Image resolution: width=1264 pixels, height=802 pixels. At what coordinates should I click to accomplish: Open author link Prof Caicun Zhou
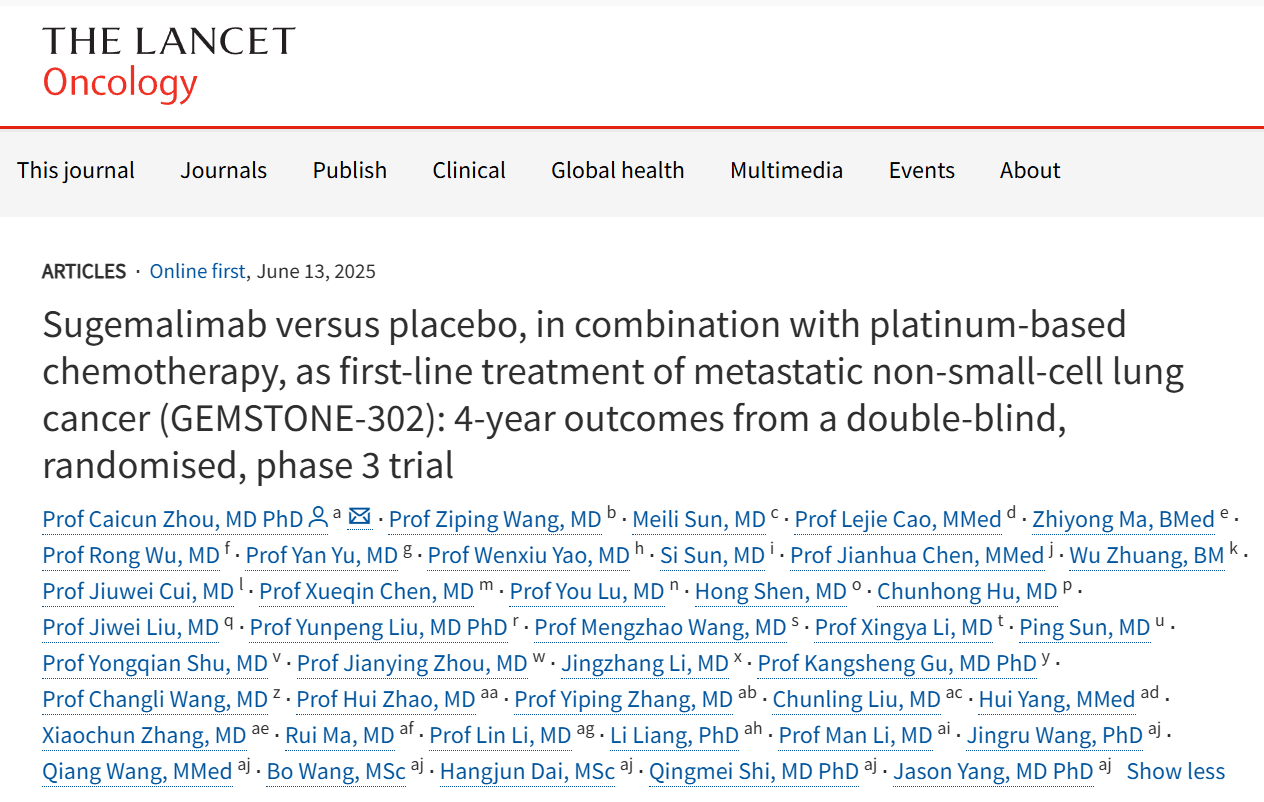click(172, 519)
